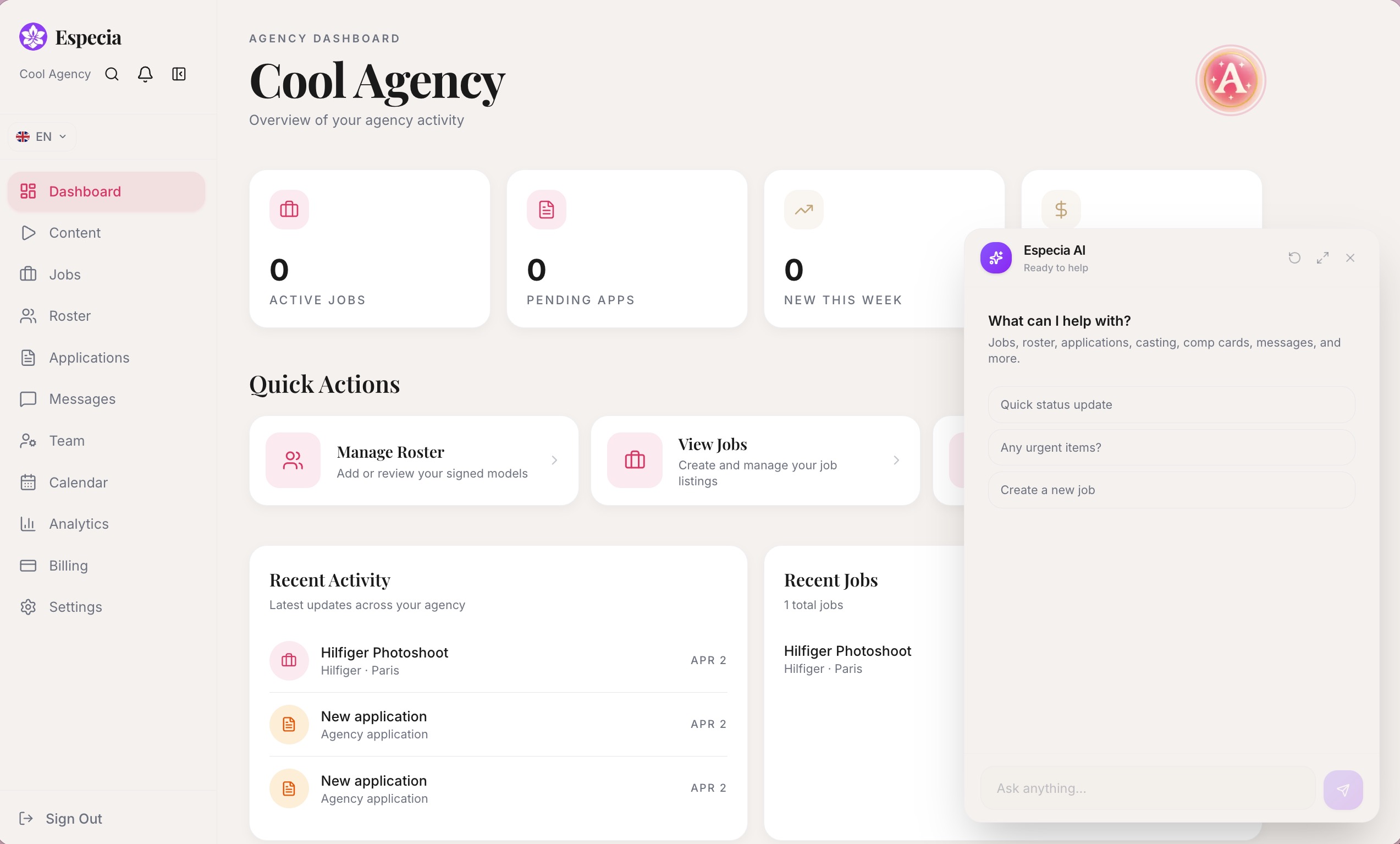Click View Jobs chevron arrow
Image resolution: width=1400 pixels, height=844 pixels.
coord(896,461)
